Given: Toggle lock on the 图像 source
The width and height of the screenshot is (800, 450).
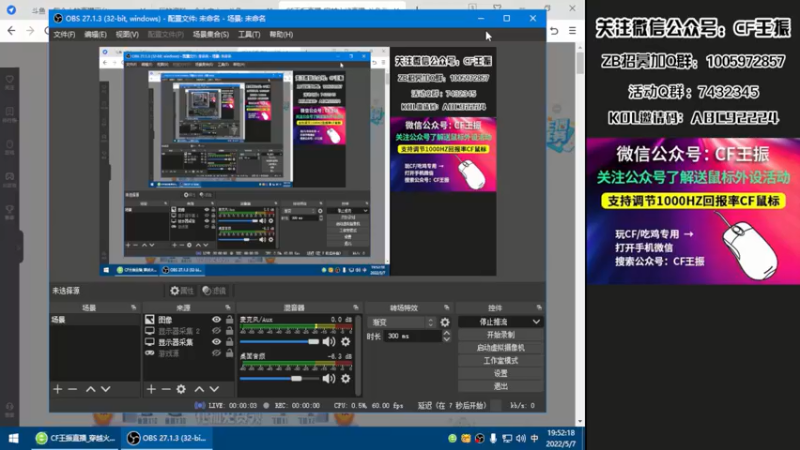Looking at the screenshot, I should pos(230,319).
